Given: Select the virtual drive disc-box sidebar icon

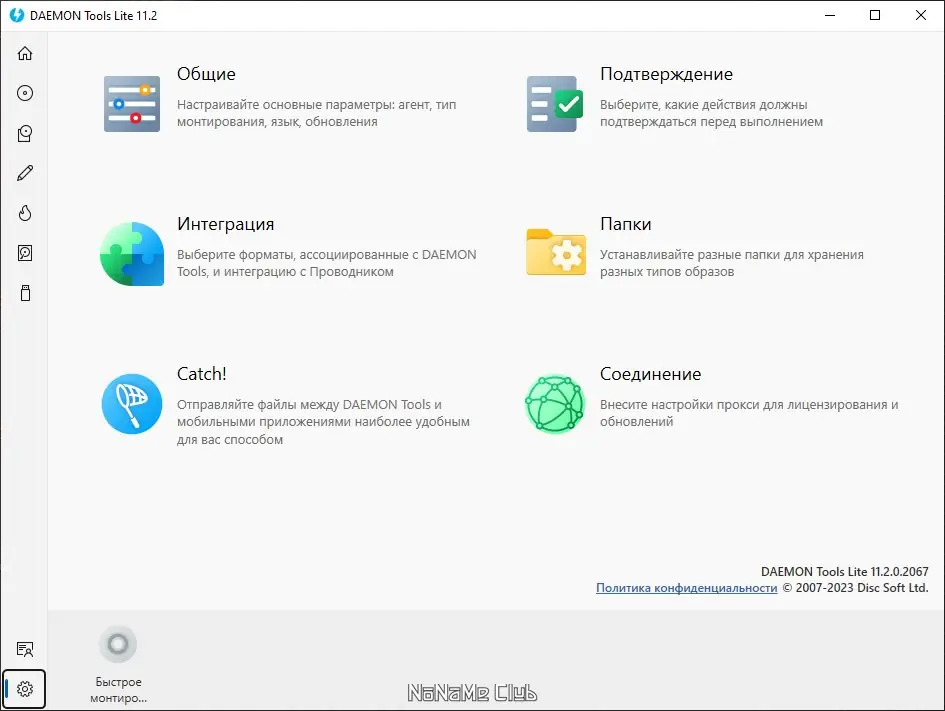Looking at the screenshot, I should pos(25,133).
